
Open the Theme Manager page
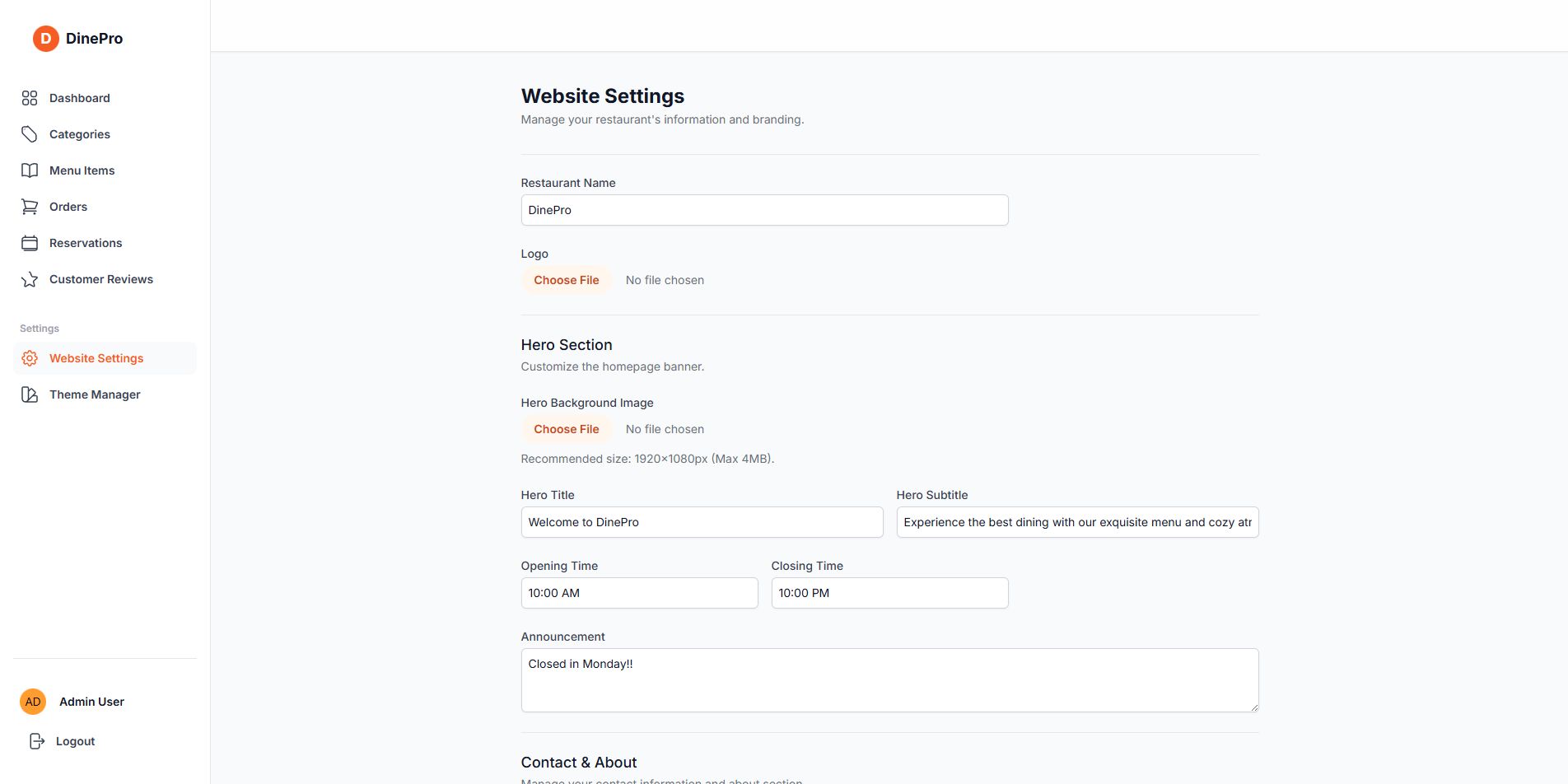click(x=95, y=394)
